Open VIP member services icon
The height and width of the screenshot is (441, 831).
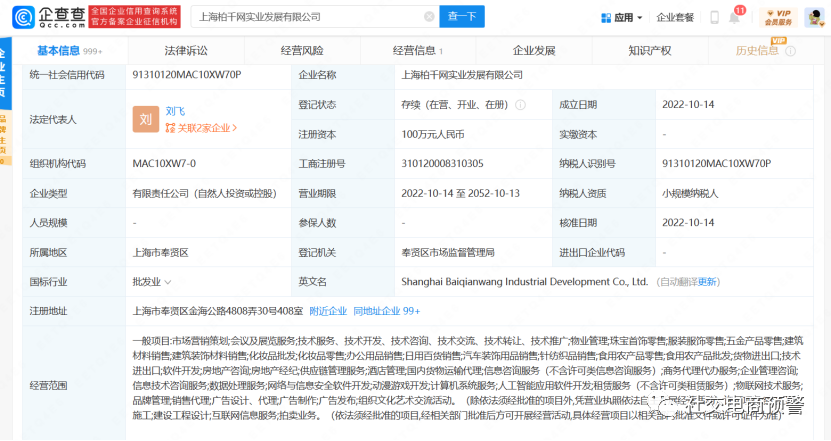(778, 17)
